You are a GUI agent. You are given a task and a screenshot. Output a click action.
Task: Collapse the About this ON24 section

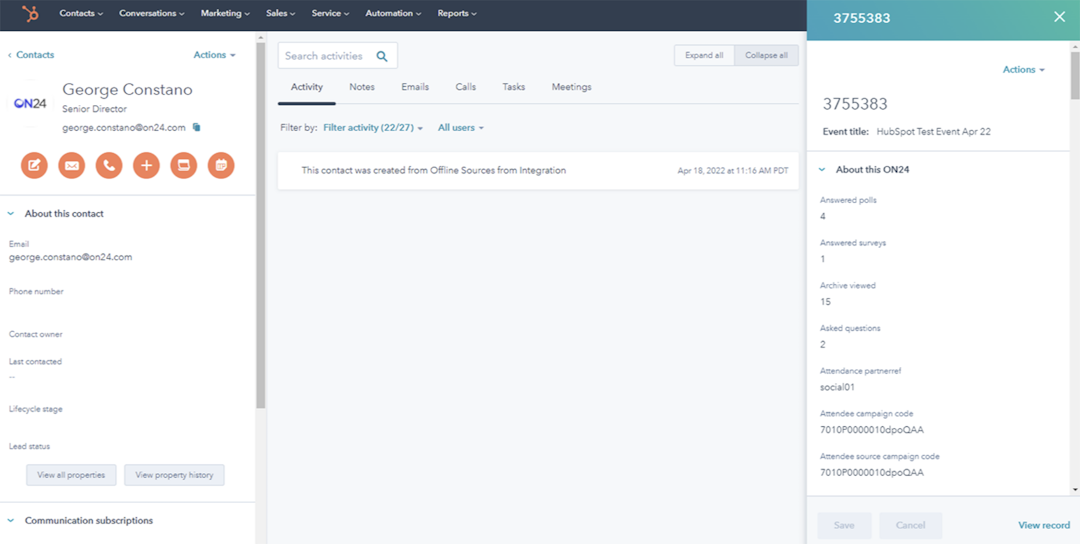pyautogui.click(x=822, y=169)
